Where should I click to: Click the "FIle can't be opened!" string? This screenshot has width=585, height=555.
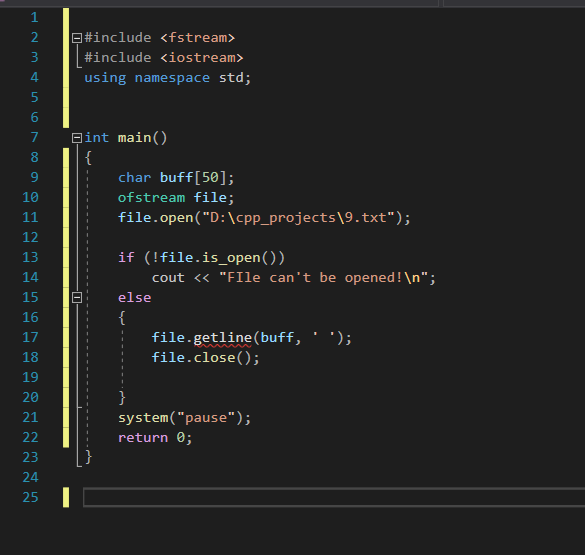tap(323, 278)
